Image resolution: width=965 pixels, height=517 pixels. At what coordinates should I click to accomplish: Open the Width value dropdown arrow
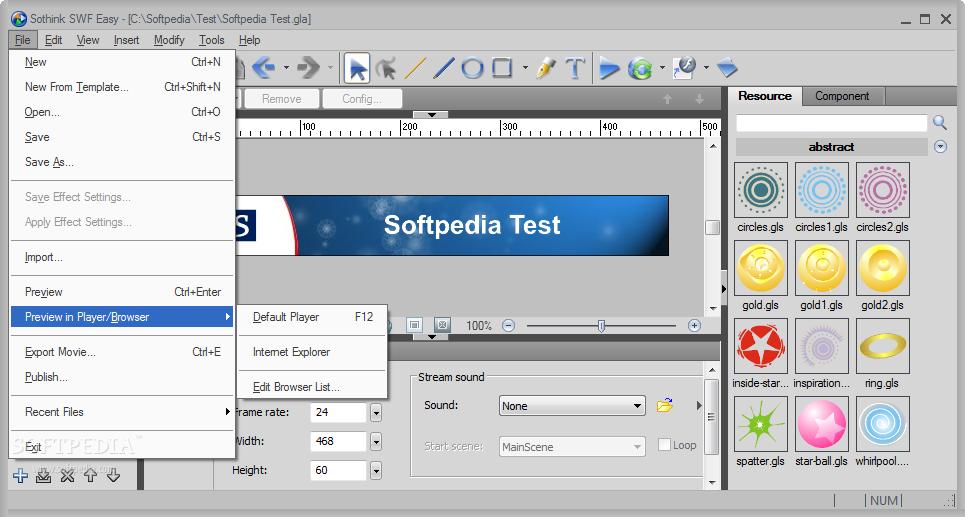[x=376, y=441]
